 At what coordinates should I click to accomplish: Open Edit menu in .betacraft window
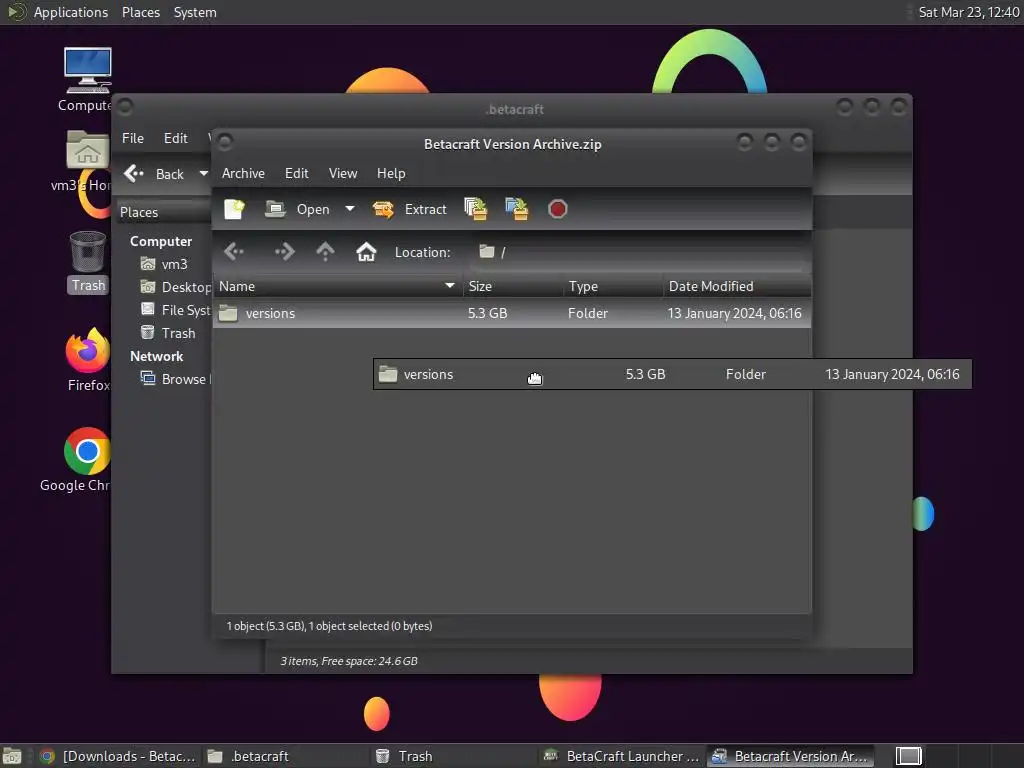[x=176, y=138]
